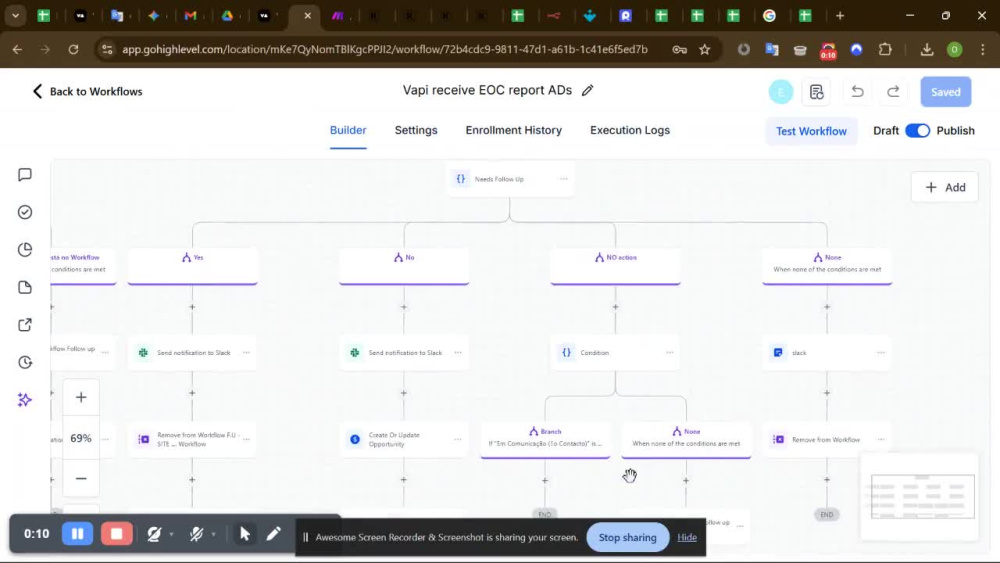
Task: Open options for Remove from Workflow F.U node
Action: click(x=246, y=439)
